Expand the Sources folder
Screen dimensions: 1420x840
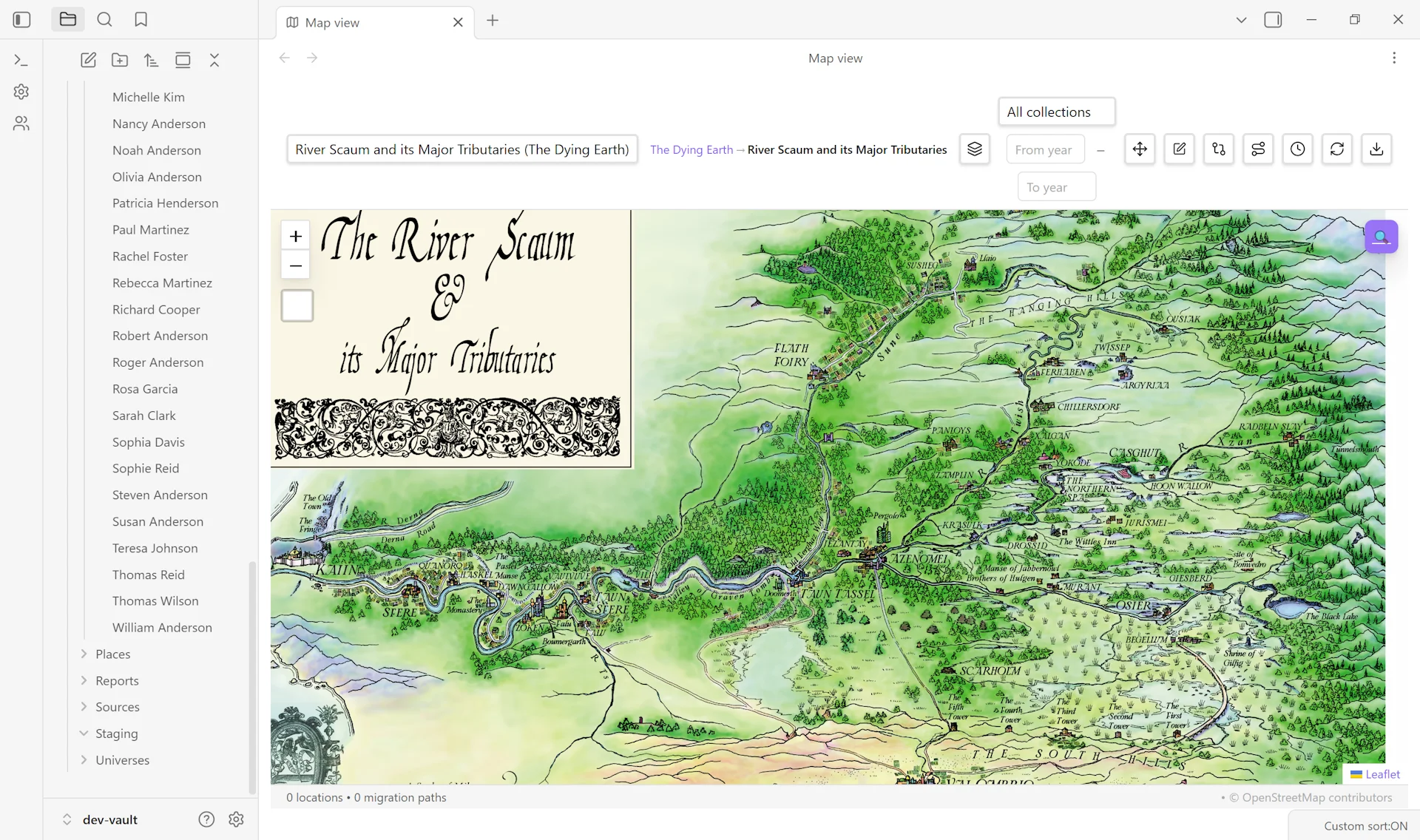point(117,707)
